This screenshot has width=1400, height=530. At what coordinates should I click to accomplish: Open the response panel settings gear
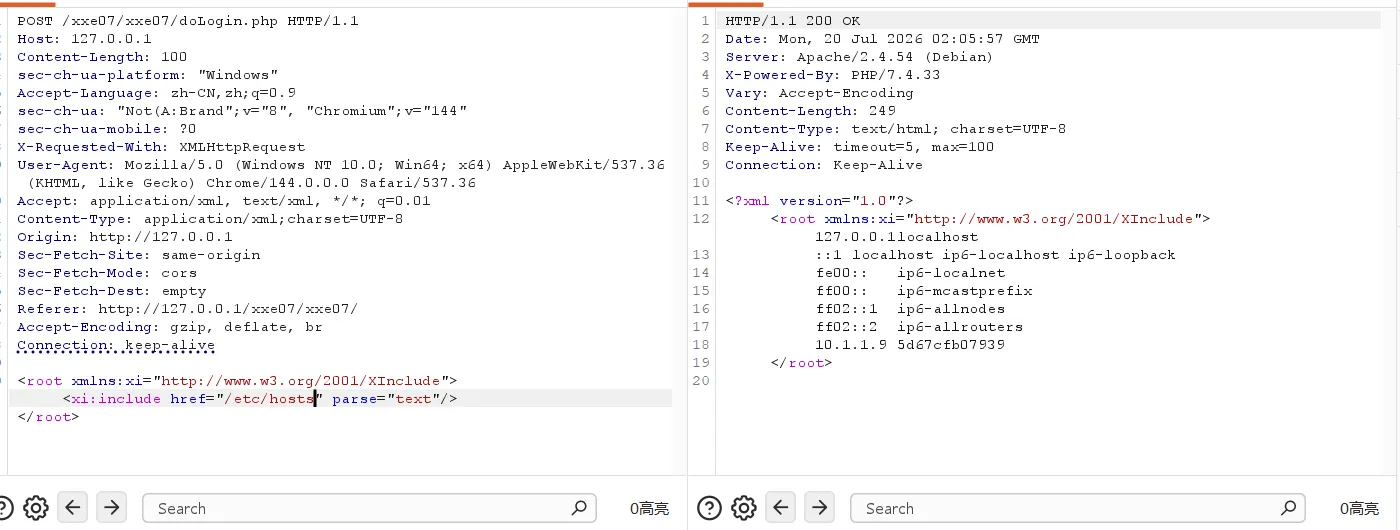pos(744,508)
